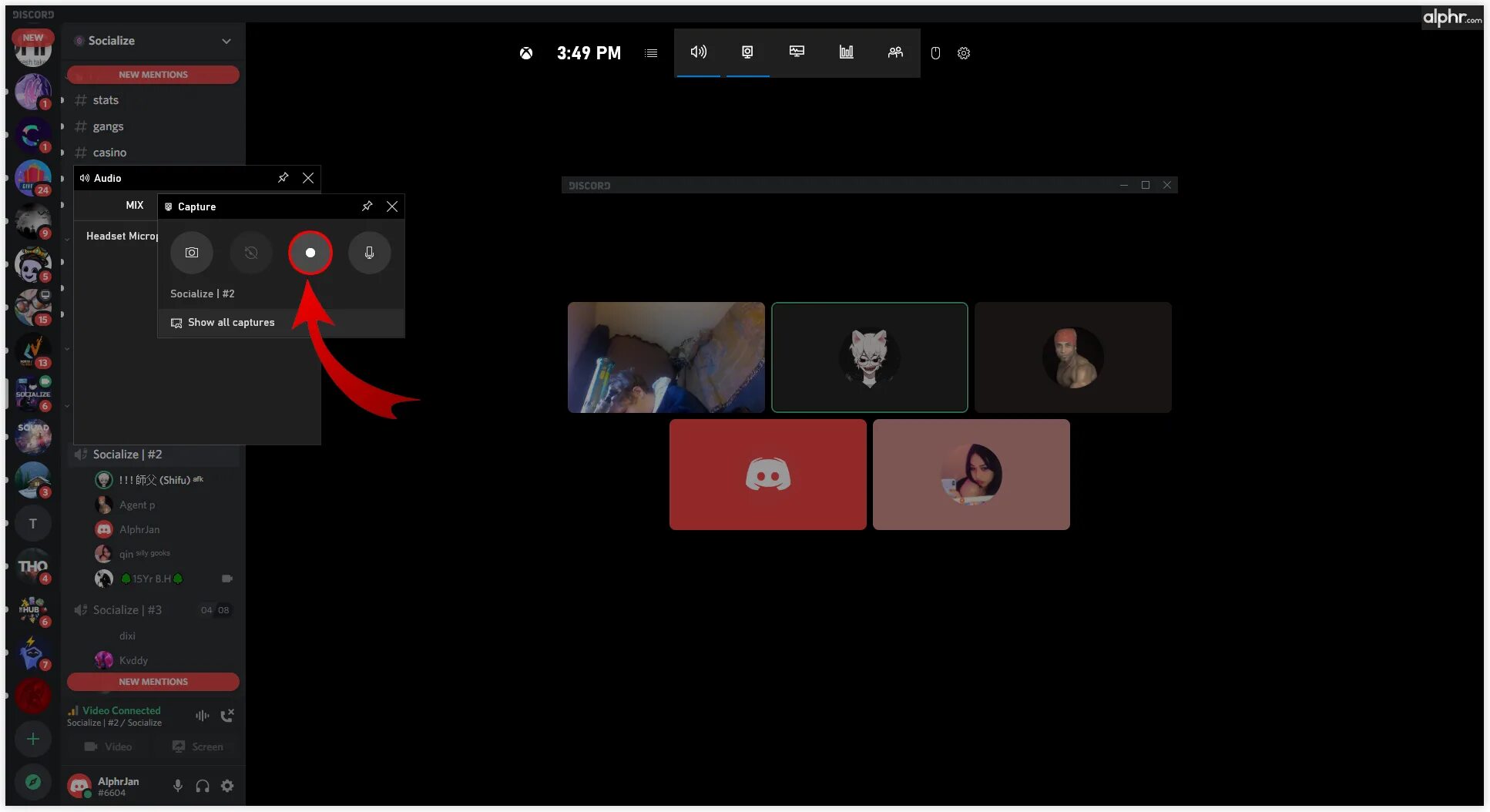
Task: Click the record last 30 seconds button
Action: 251,253
